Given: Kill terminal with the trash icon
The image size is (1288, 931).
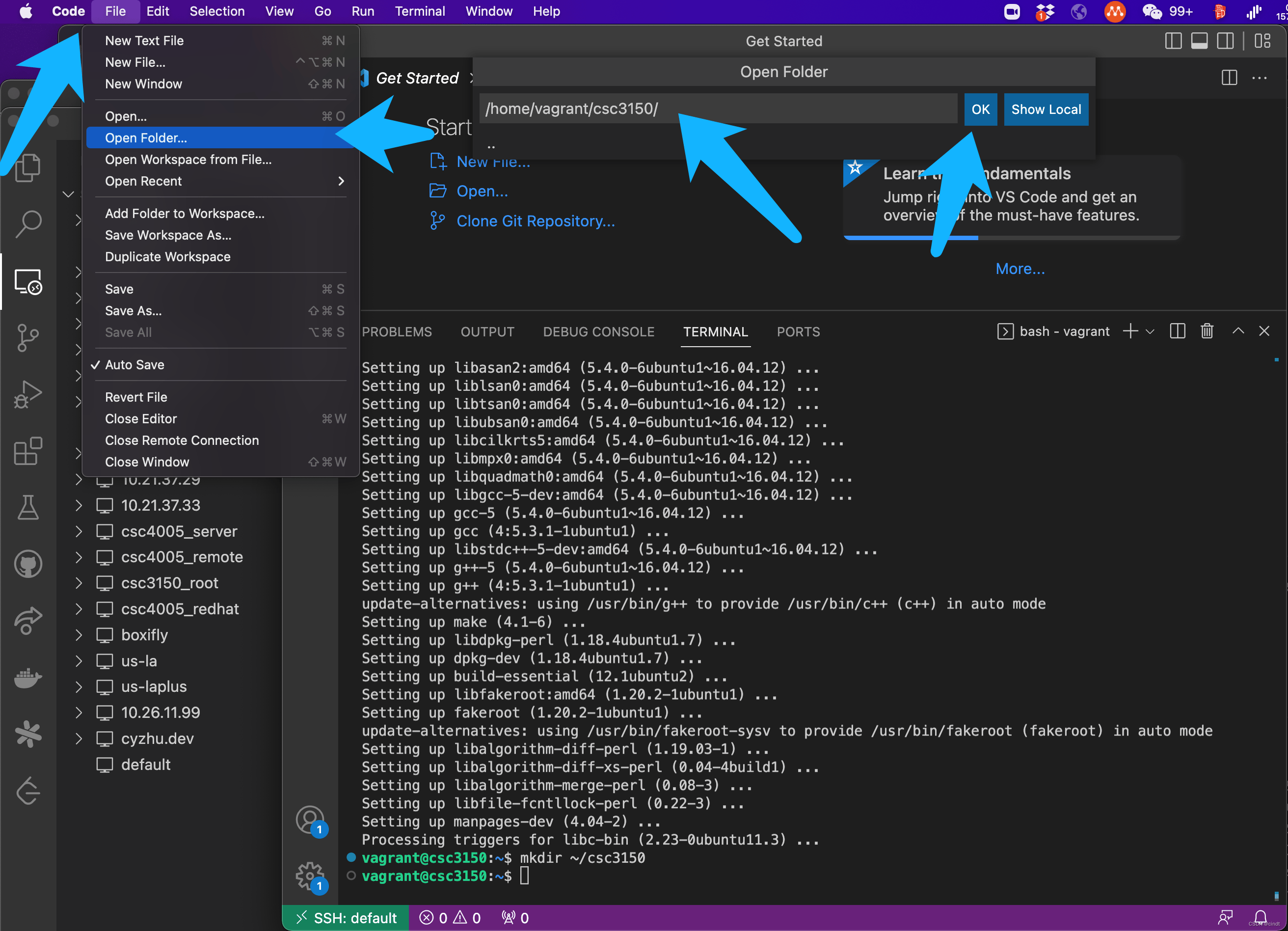Looking at the screenshot, I should click(x=1207, y=331).
